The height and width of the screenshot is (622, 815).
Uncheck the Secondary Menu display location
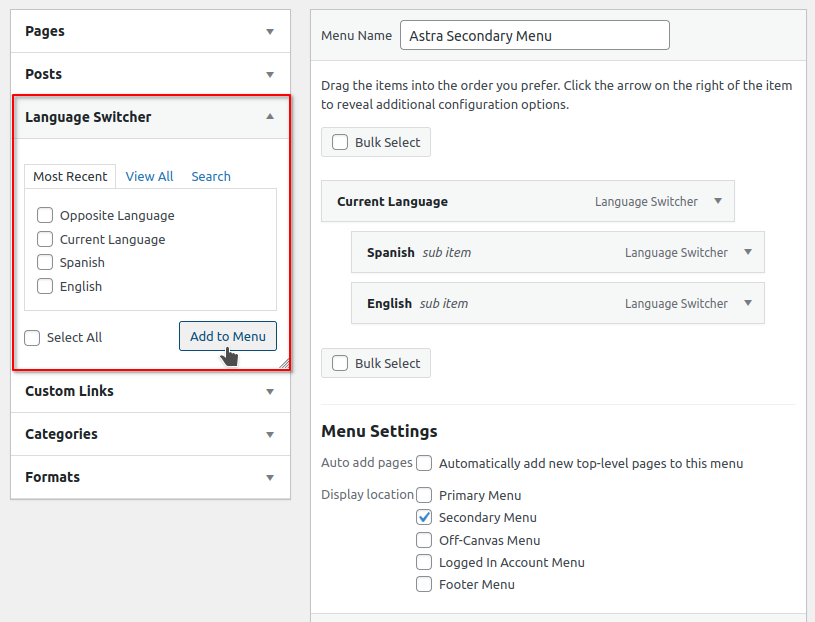tap(423, 517)
